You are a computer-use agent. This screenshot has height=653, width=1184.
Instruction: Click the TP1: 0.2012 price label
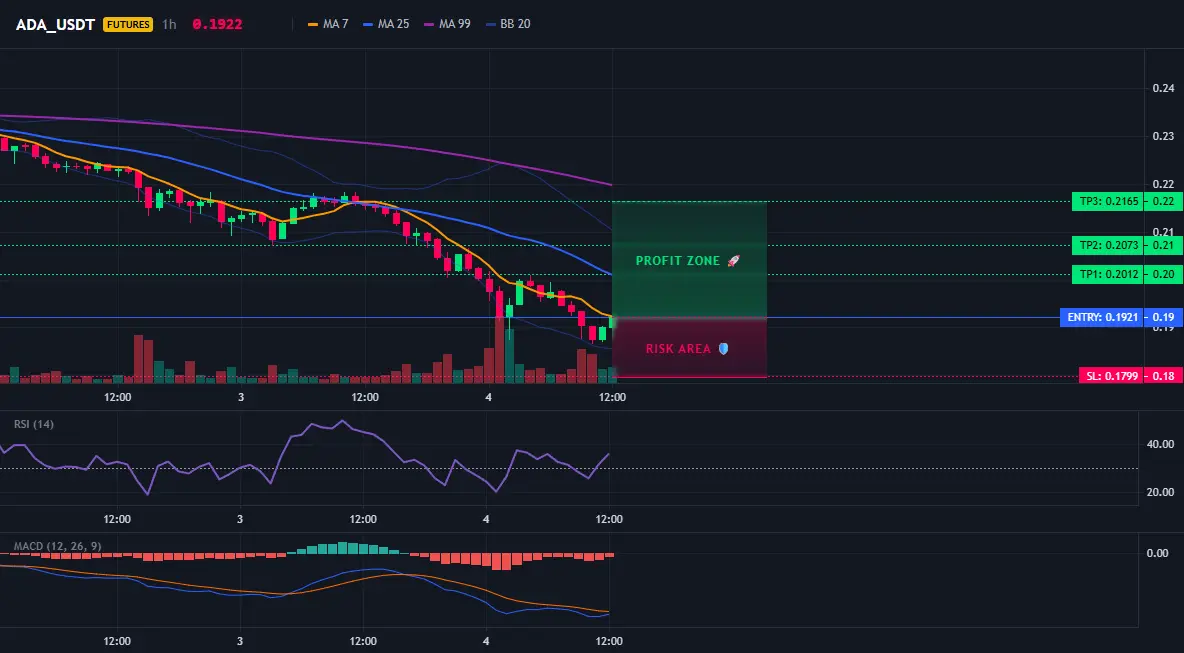1108,275
